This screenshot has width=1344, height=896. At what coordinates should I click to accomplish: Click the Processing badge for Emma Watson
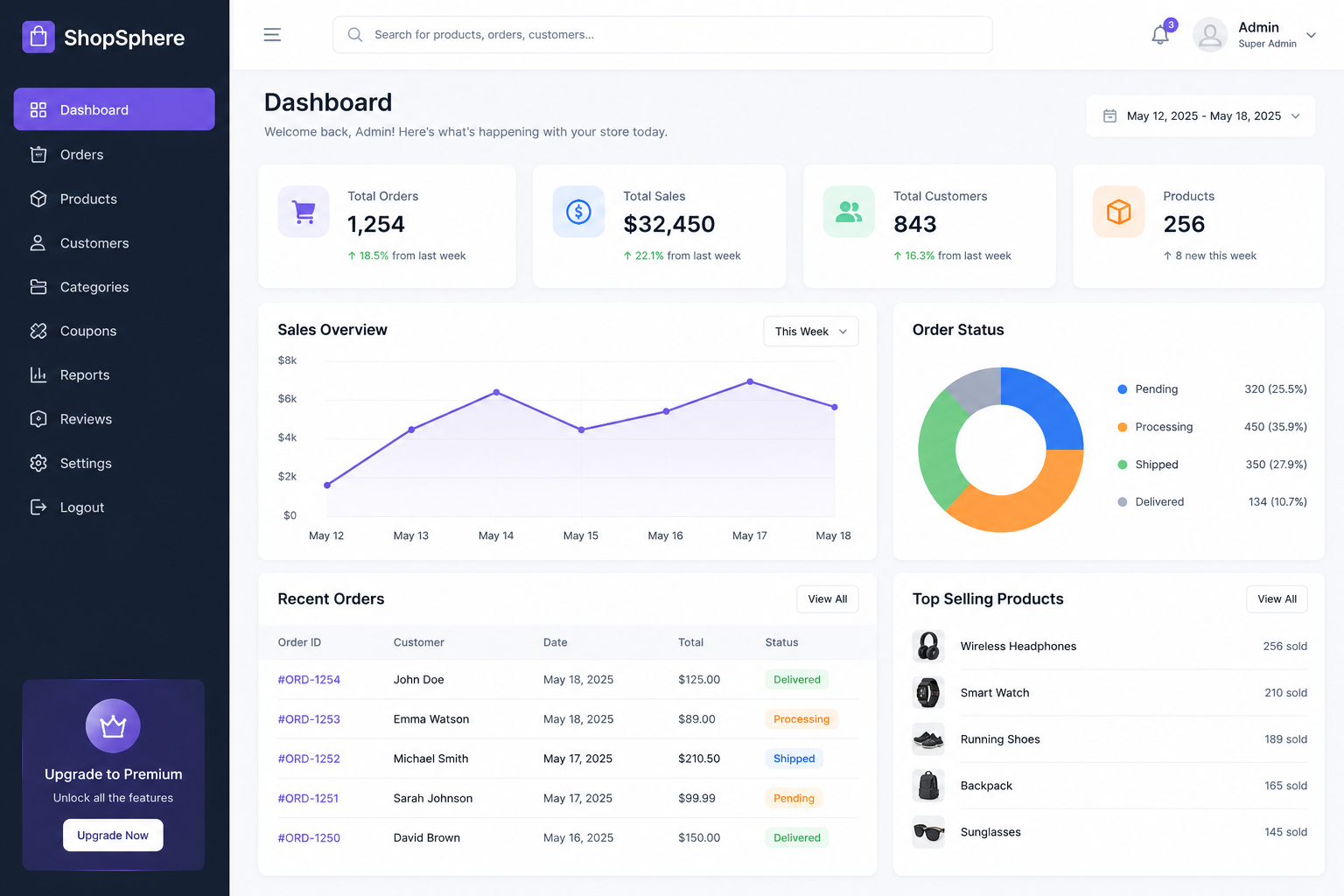801,719
